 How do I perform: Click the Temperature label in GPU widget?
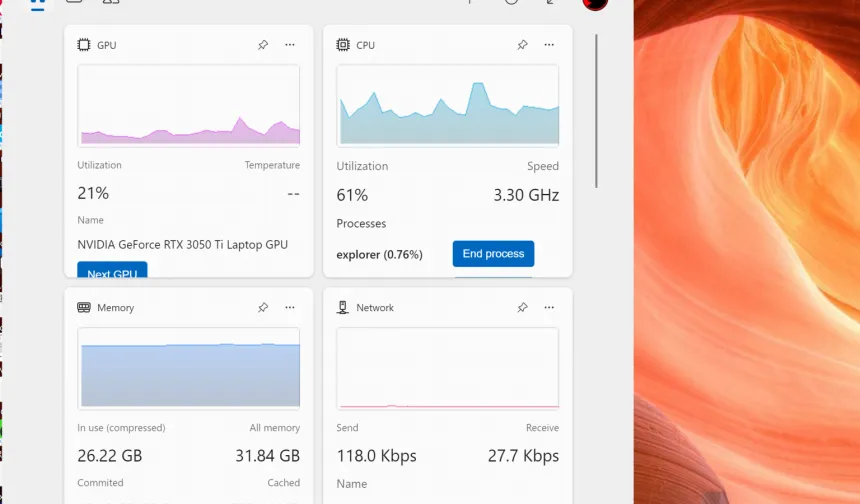click(x=272, y=165)
